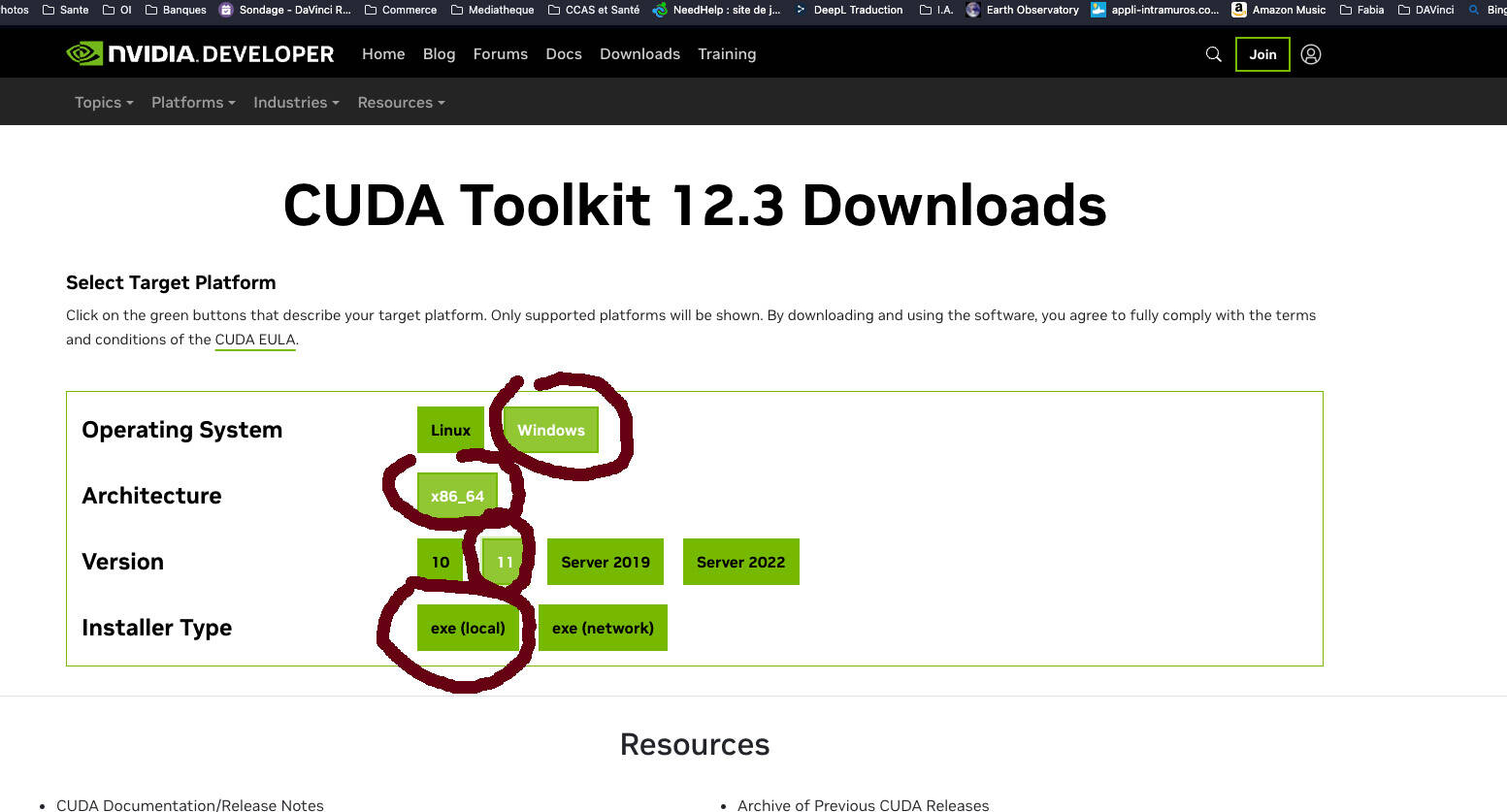Go to Home in top navigation

383,54
